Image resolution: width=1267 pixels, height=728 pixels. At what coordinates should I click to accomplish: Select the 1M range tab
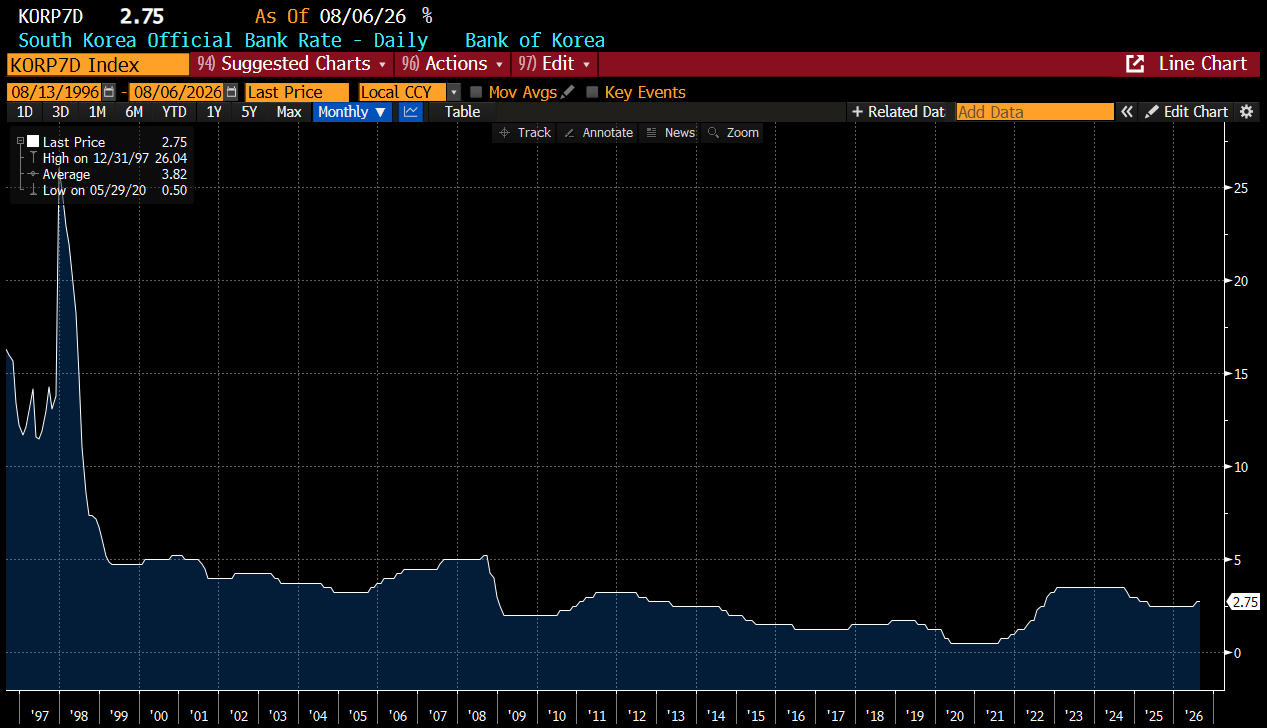pos(97,112)
